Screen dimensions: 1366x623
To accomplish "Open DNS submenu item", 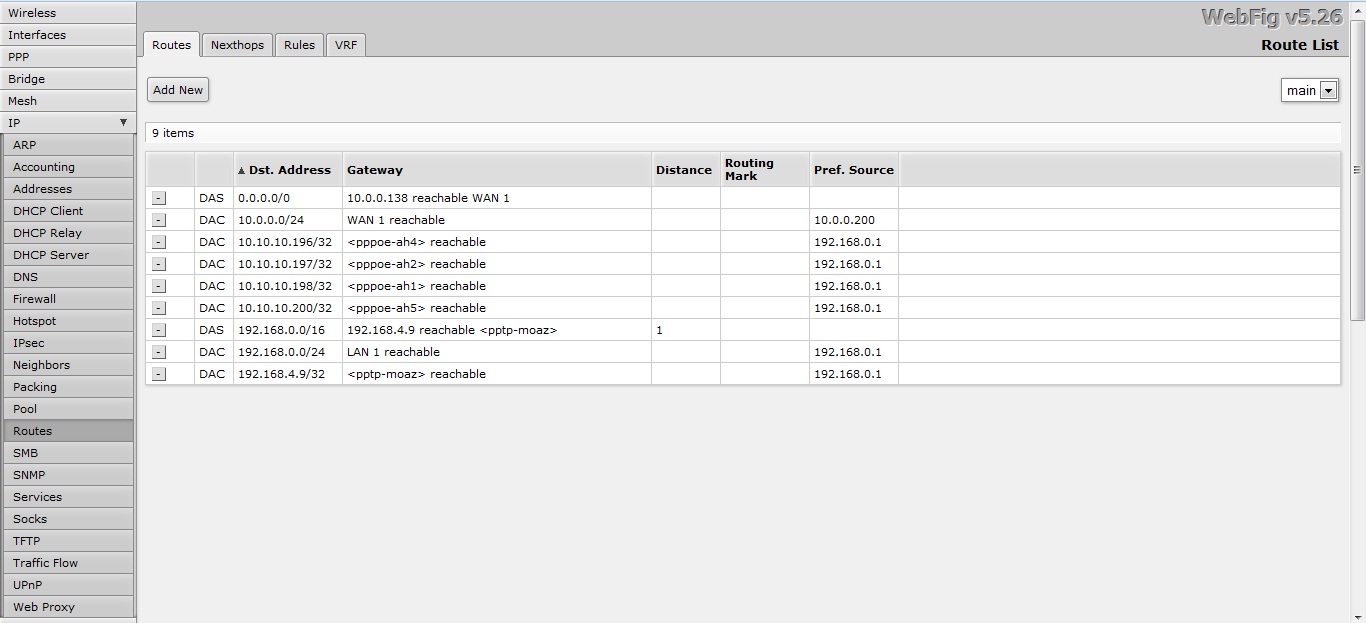I will pos(68,277).
